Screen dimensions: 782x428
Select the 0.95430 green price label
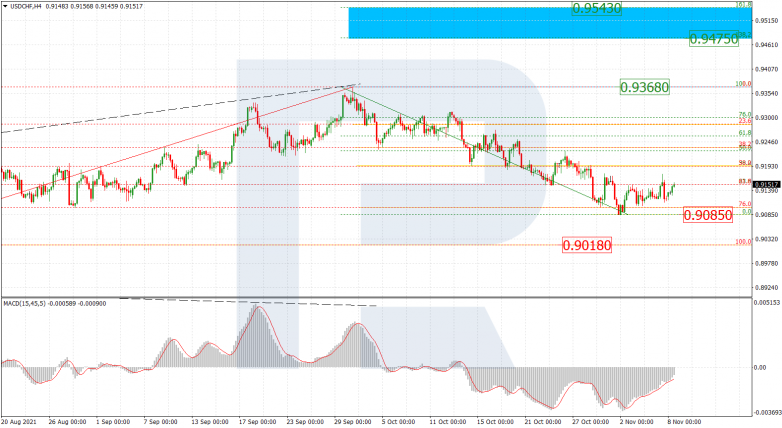click(x=596, y=8)
